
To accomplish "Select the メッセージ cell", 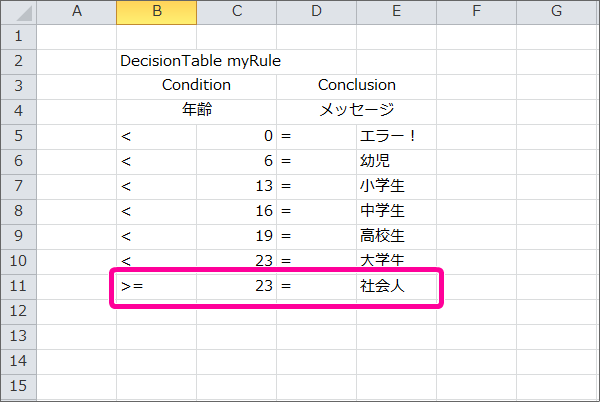I will click(356, 110).
